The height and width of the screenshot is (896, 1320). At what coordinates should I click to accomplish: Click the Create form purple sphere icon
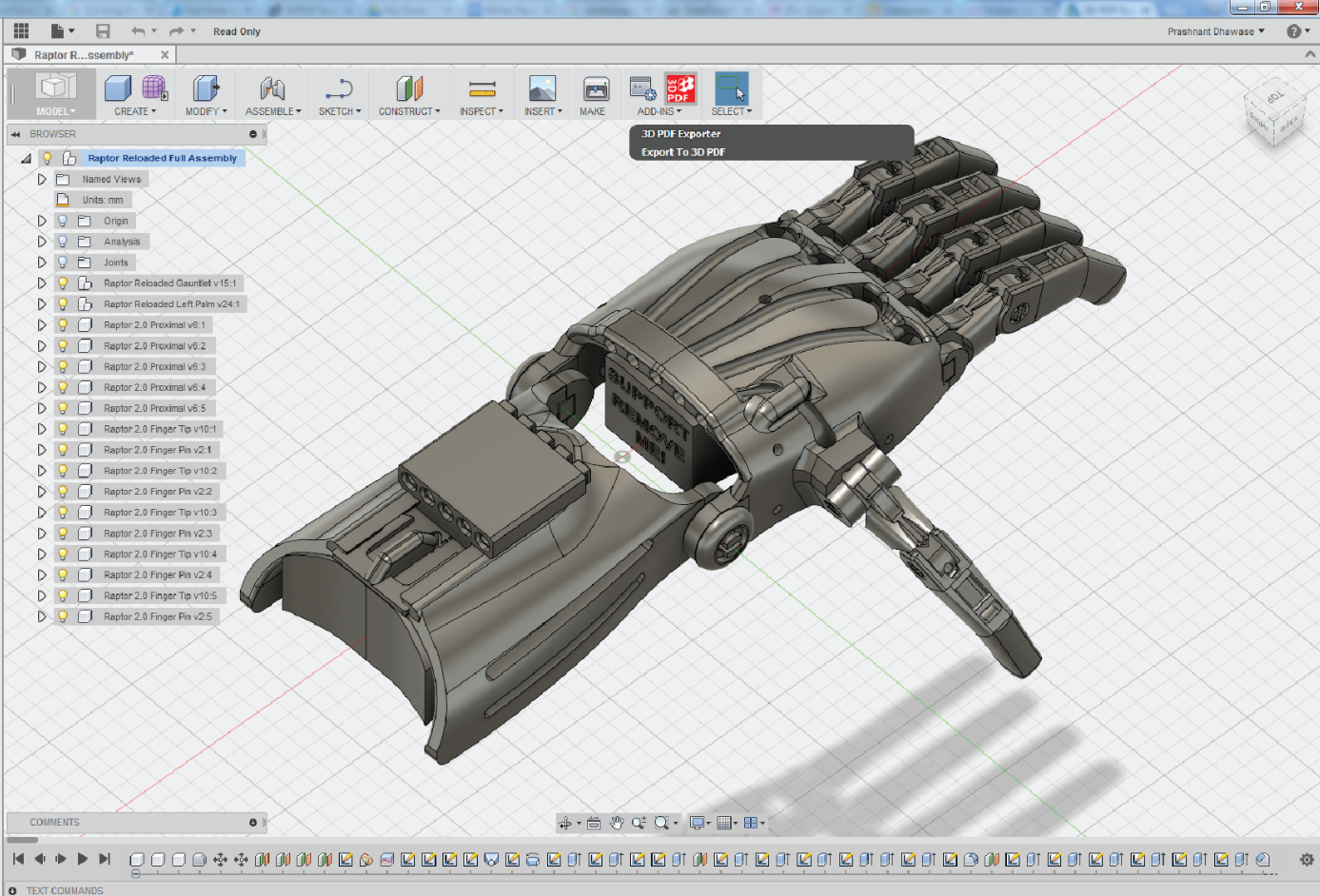click(154, 88)
